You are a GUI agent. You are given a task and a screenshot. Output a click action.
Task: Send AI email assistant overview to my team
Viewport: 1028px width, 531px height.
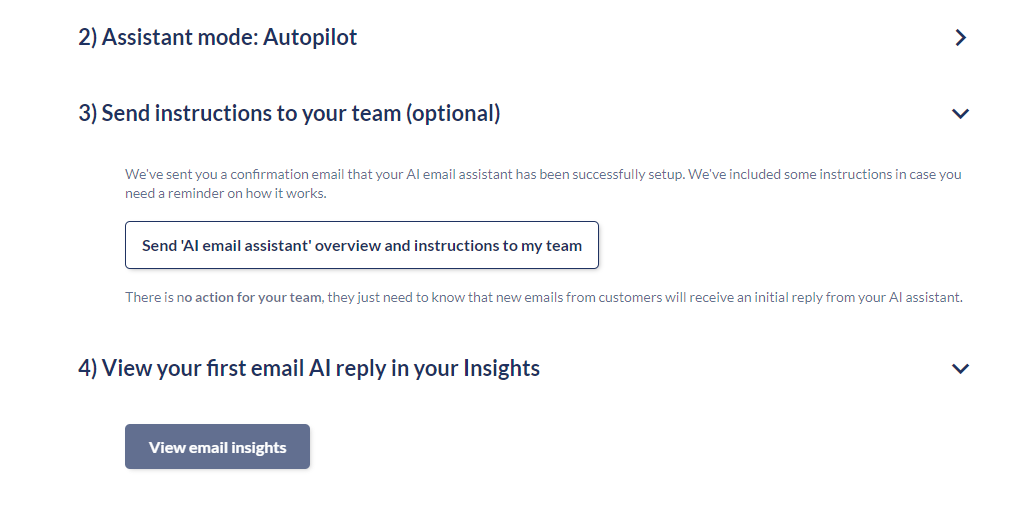[x=361, y=245]
